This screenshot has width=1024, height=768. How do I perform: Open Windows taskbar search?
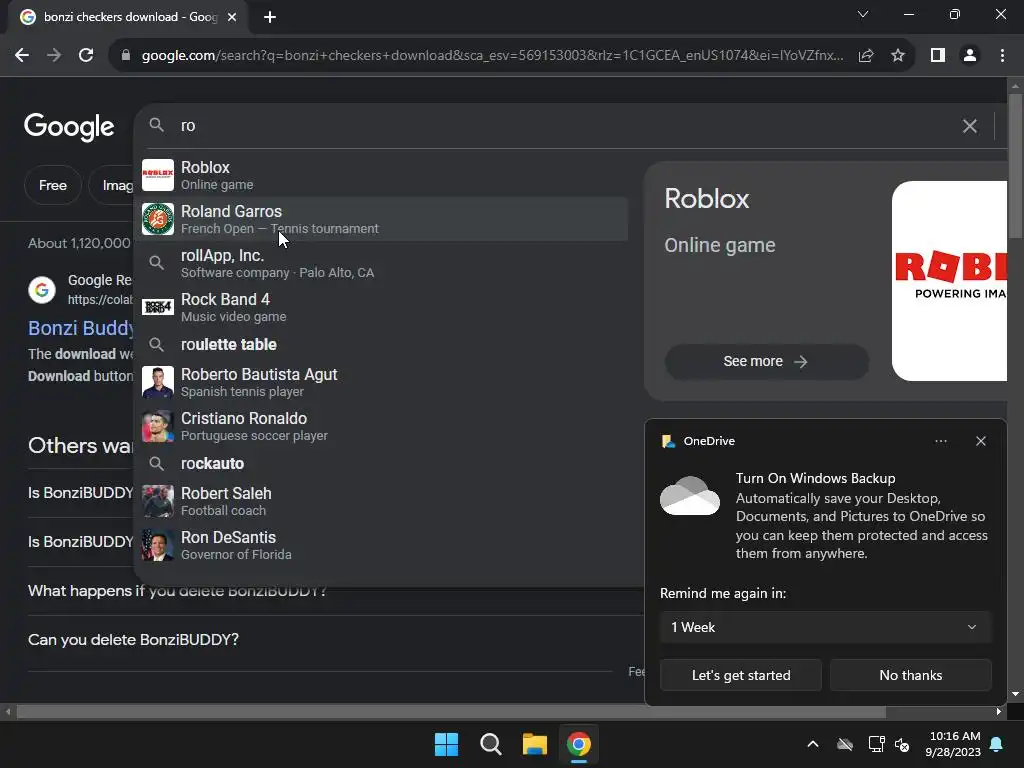(x=490, y=744)
